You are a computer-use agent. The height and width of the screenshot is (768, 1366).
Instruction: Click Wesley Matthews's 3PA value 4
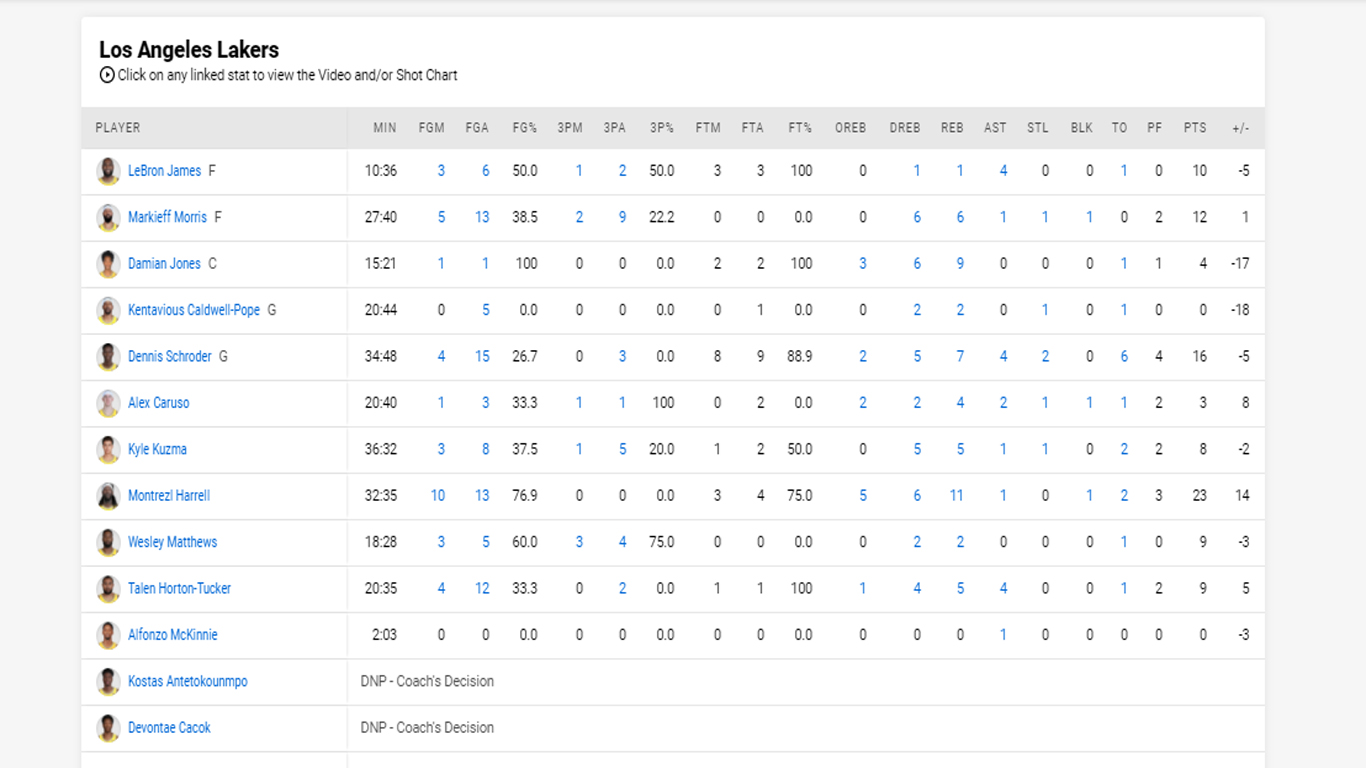[622, 542]
